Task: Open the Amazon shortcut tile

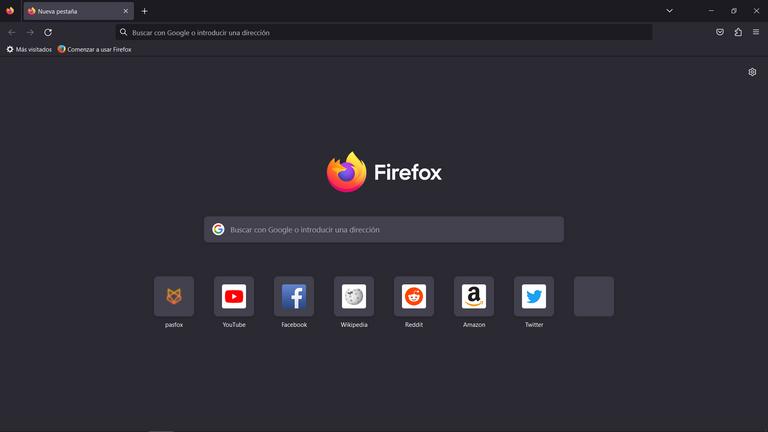Action: pos(474,296)
